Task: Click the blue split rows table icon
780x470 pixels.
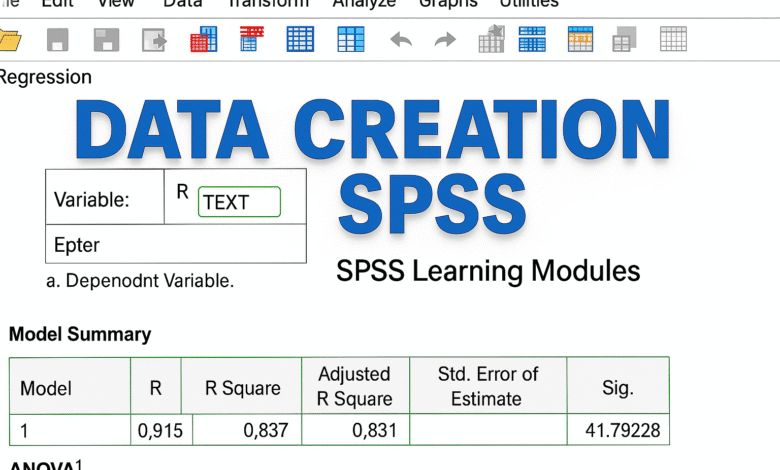Action: (532, 39)
